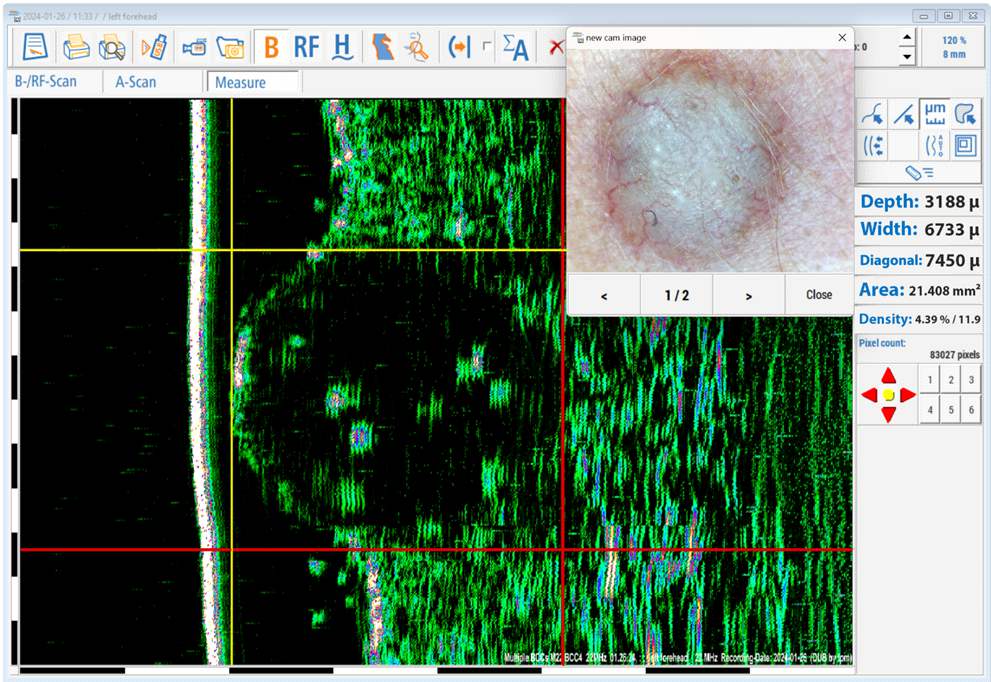The image size is (991, 682).
Task: Click the printer icon in toolbar
Action: tap(76, 47)
